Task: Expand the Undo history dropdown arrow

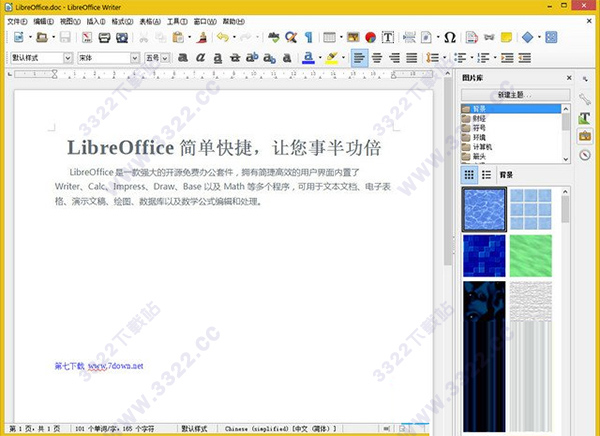Action: click(x=234, y=37)
